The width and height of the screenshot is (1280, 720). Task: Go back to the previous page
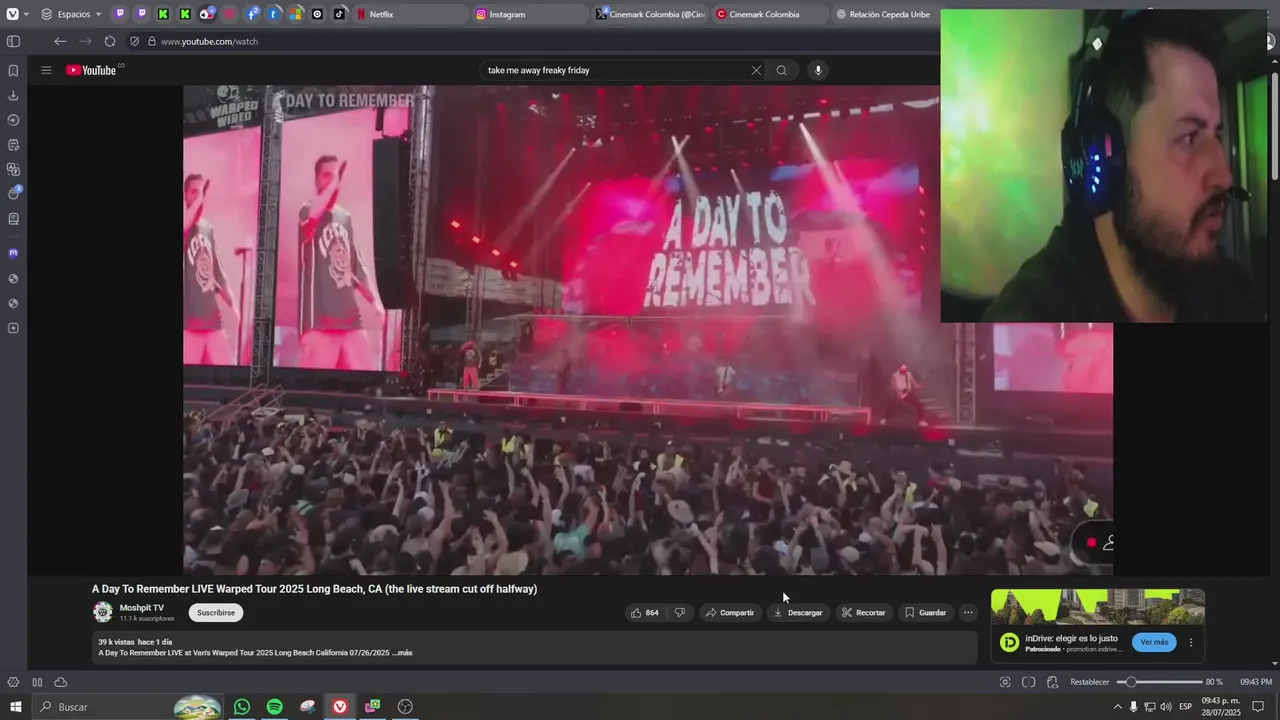[x=60, y=41]
